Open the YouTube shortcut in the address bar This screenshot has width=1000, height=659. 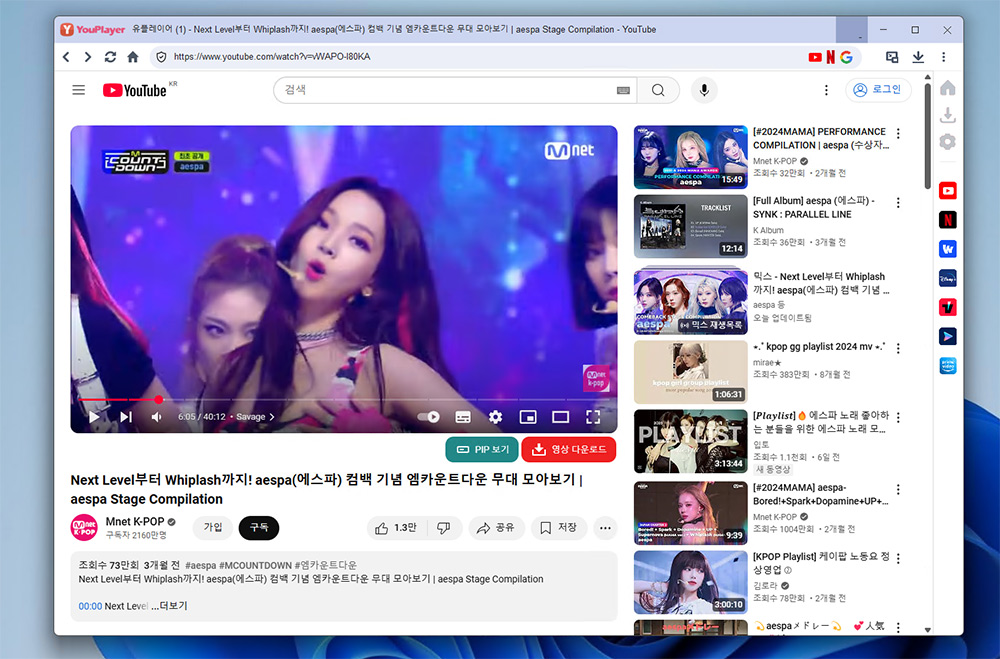(814, 57)
